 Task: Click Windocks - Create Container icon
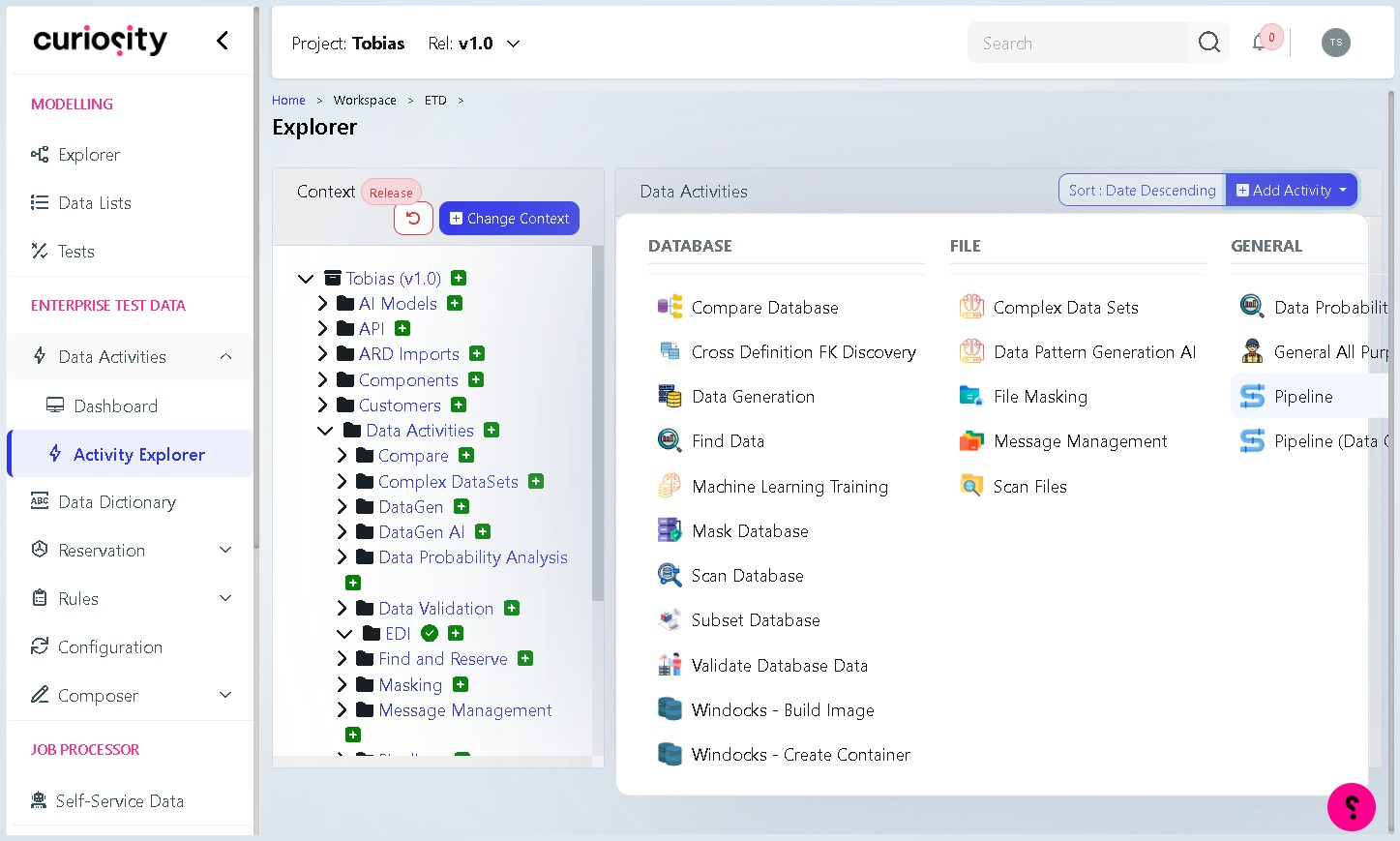tap(670, 754)
